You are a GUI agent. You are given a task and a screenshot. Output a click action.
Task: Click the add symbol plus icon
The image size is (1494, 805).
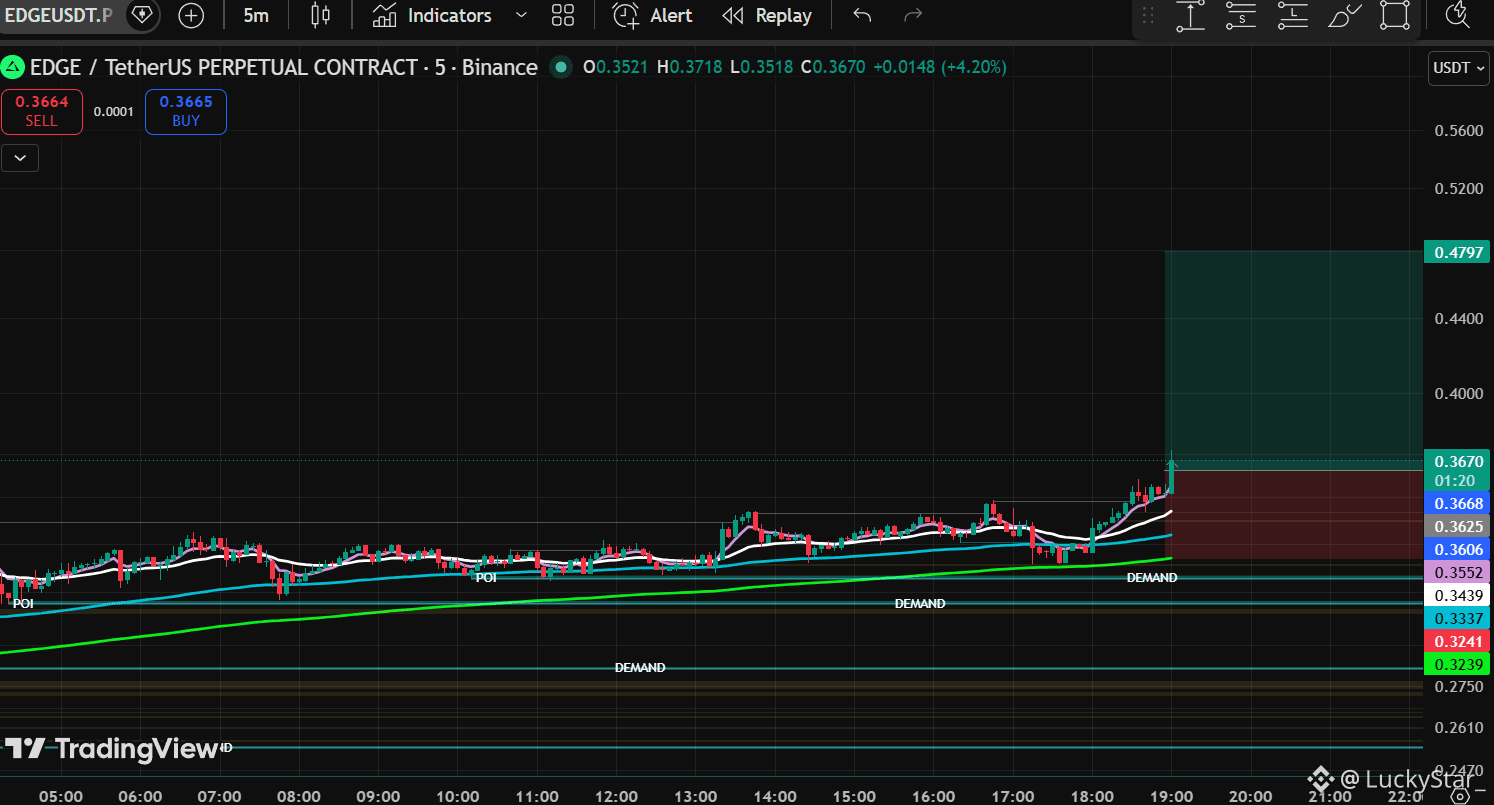click(x=191, y=15)
